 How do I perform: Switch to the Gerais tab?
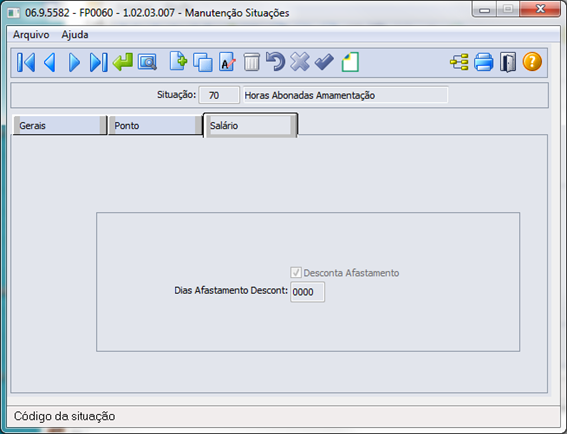59,125
